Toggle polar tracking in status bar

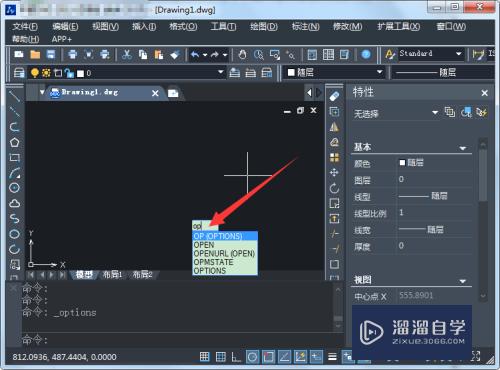pyautogui.click(x=252, y=357)
